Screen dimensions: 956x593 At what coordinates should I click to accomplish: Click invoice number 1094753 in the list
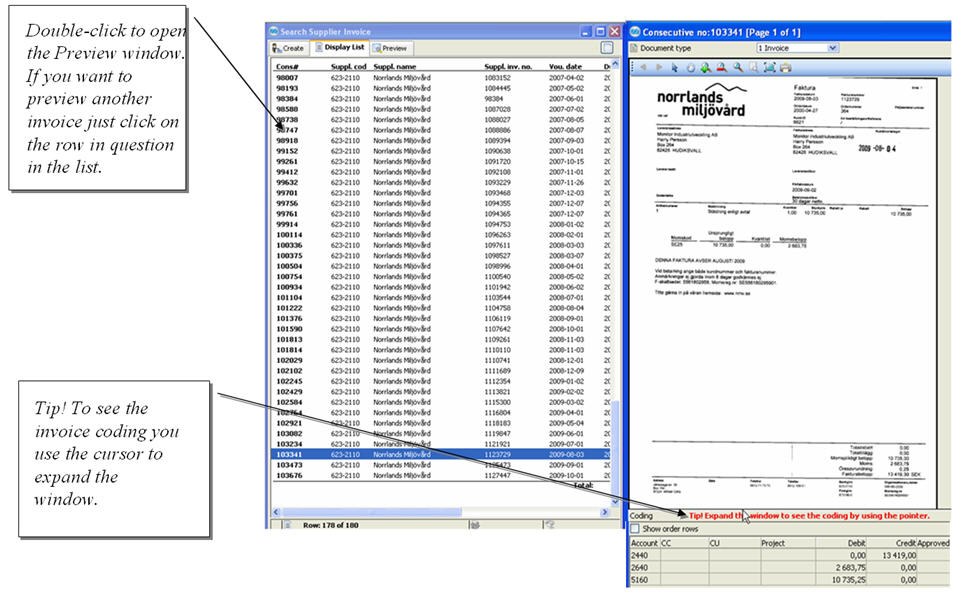(498, 224)
